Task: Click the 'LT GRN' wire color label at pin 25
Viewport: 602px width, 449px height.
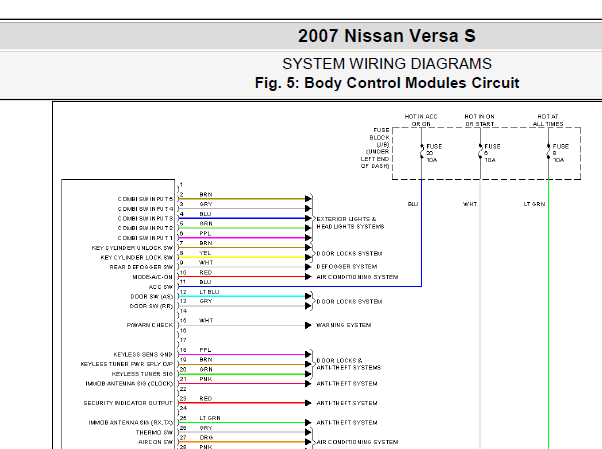Action: click(x=210, y=418)
